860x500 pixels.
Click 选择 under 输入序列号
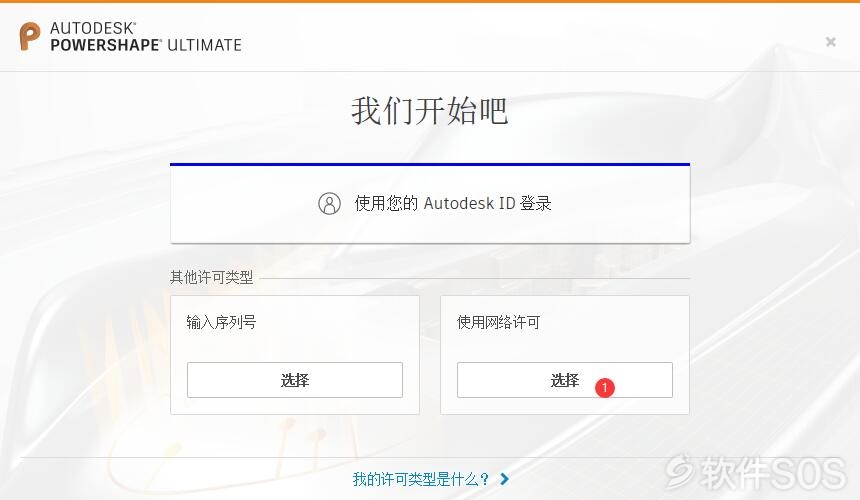(x=295, y=380)
